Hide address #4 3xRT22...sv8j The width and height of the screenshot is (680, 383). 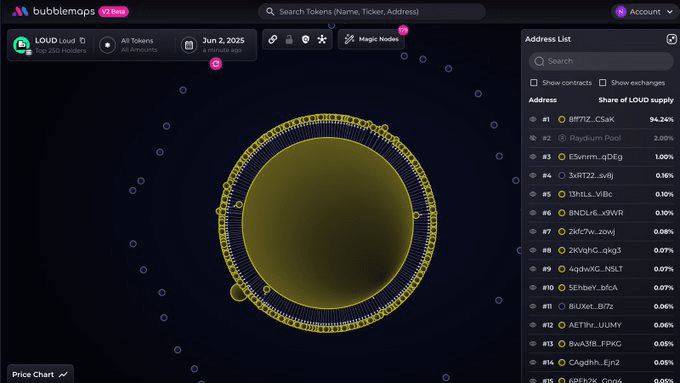click(x=533, y=175)
